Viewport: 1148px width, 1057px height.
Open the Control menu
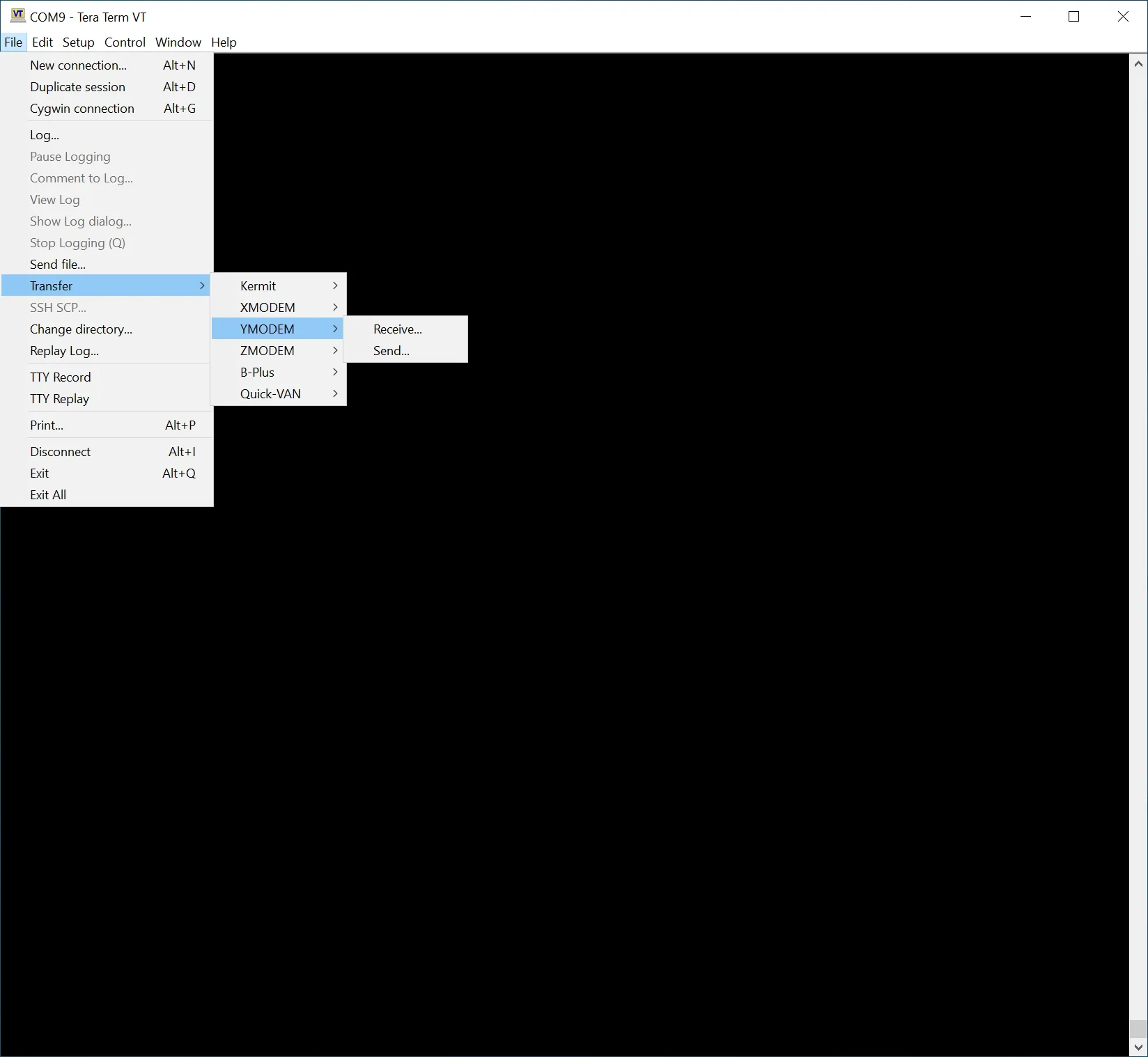tap(125, 42)
